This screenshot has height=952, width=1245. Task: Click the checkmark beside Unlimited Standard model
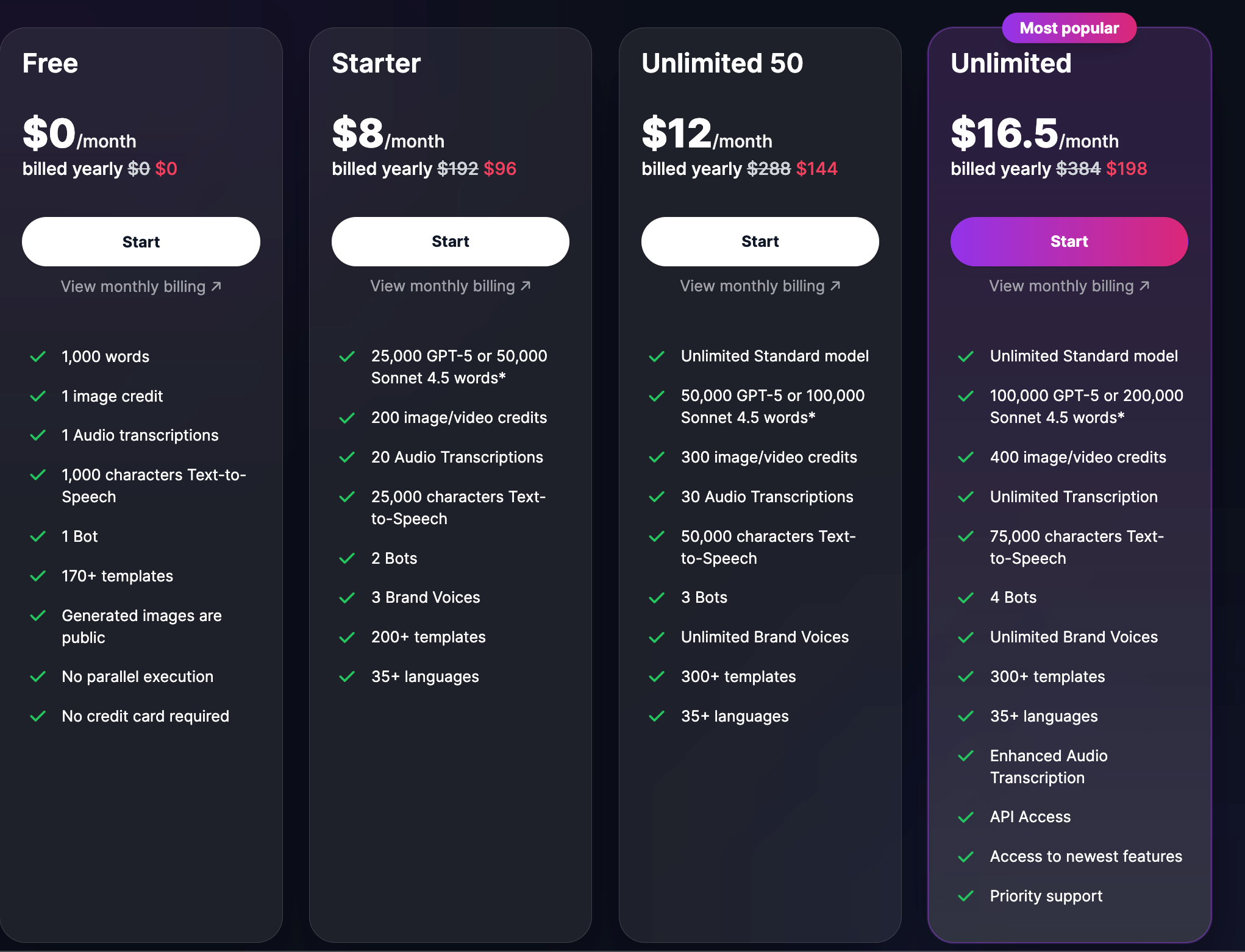pyautogui.click(x=657, y=357)
